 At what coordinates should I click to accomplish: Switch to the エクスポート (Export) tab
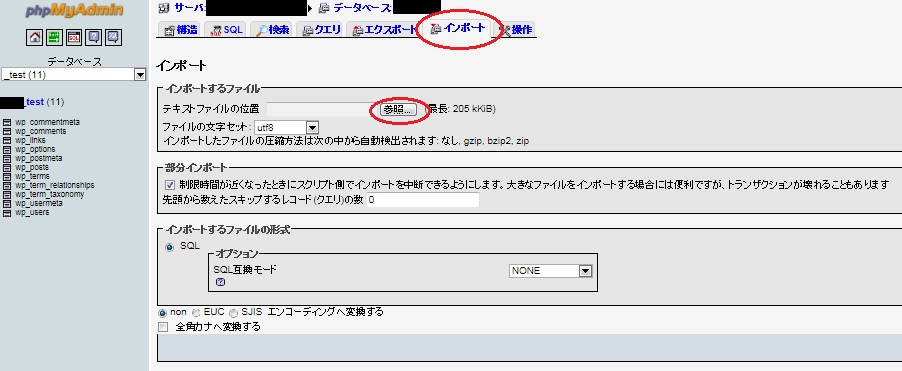383,30
